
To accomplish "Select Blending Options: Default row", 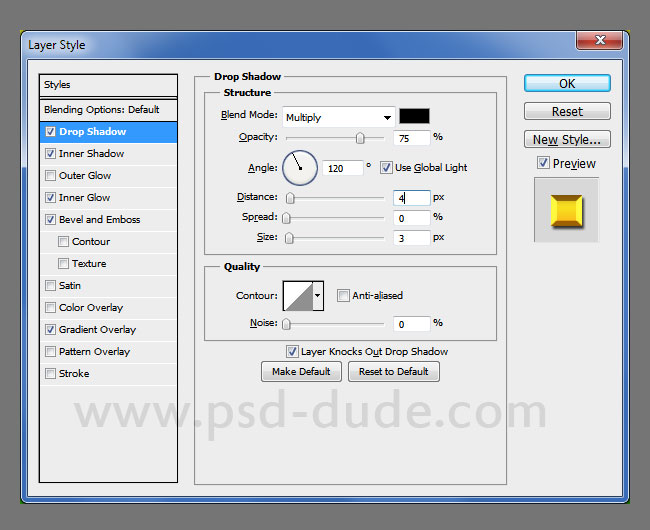I will tap(108, 110).
